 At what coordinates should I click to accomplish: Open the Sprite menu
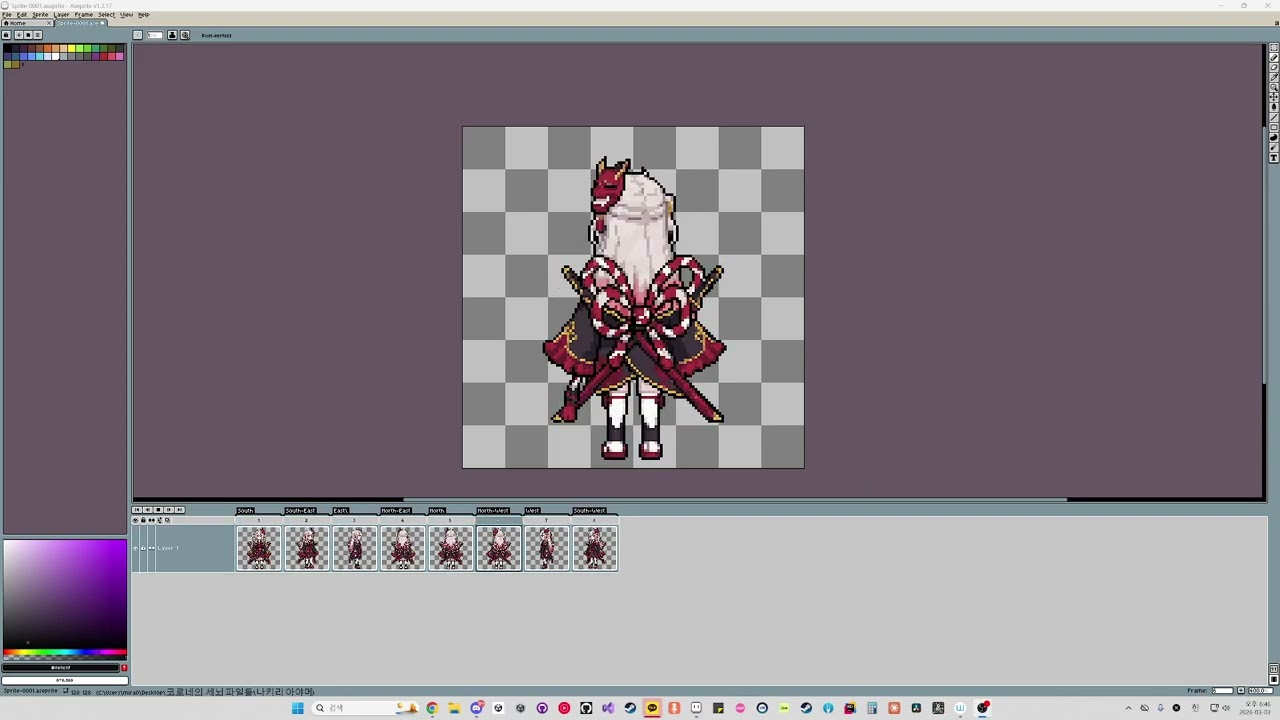pos(40,15)
